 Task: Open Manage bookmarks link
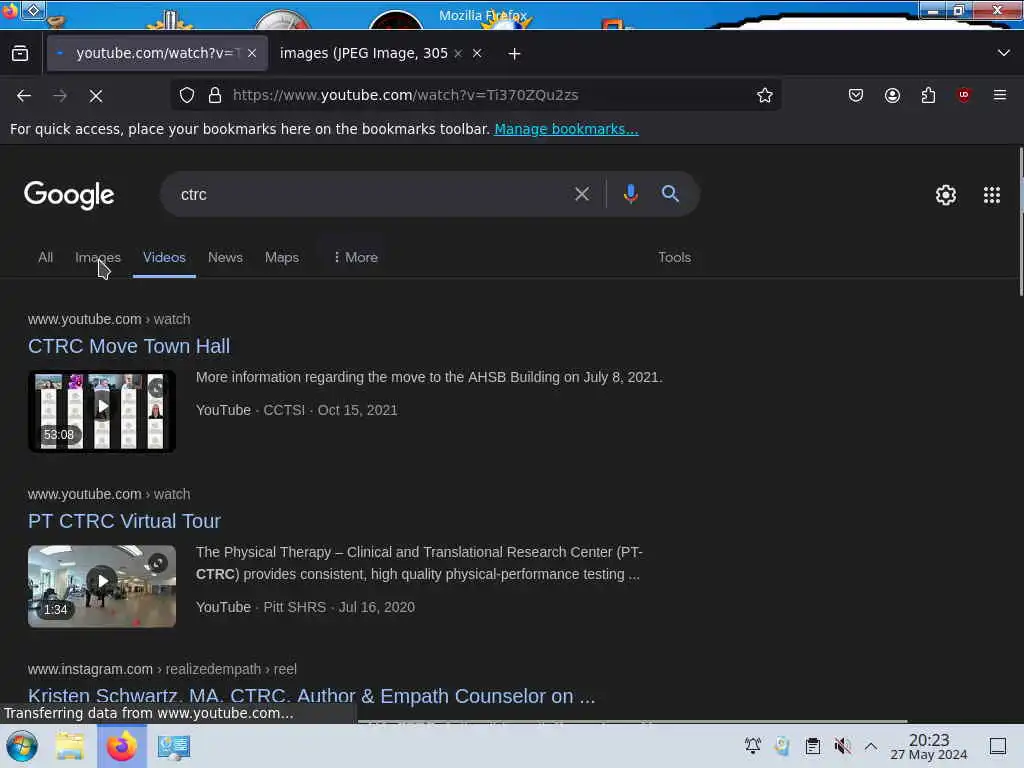click(566, 129)
